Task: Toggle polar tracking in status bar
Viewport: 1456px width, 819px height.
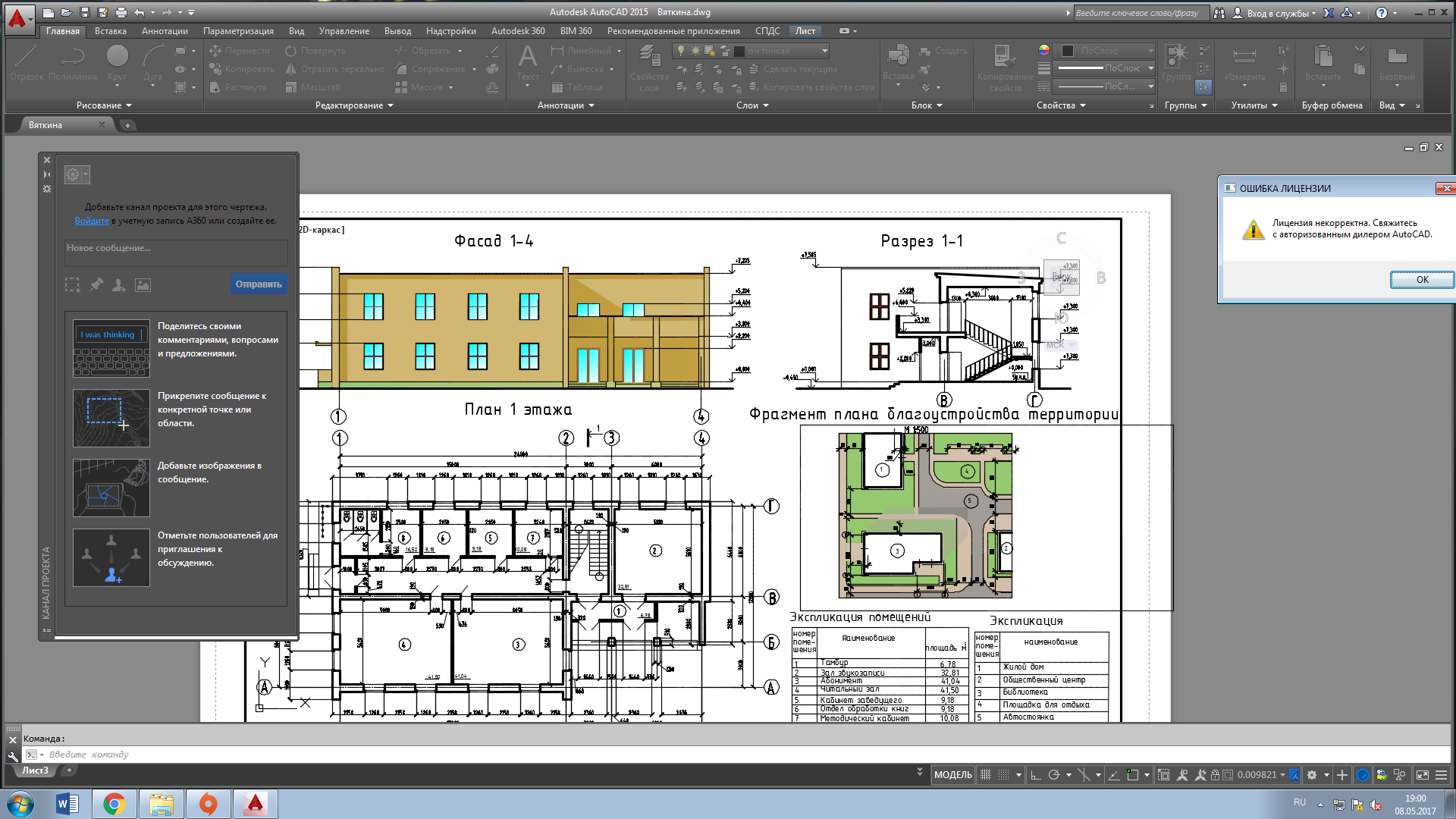Action: [x=1053, y=775]
